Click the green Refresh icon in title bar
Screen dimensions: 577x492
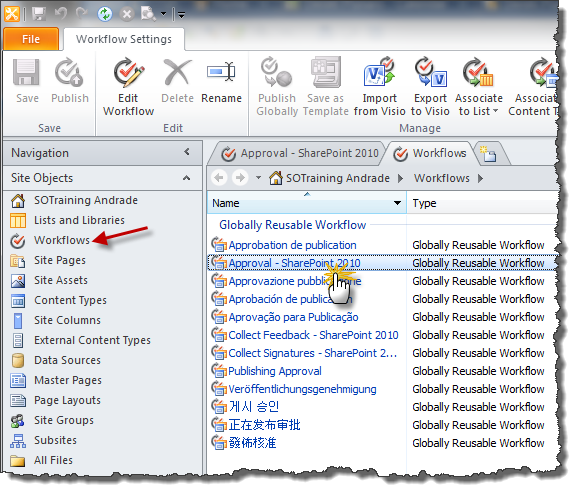click(105, 14)
